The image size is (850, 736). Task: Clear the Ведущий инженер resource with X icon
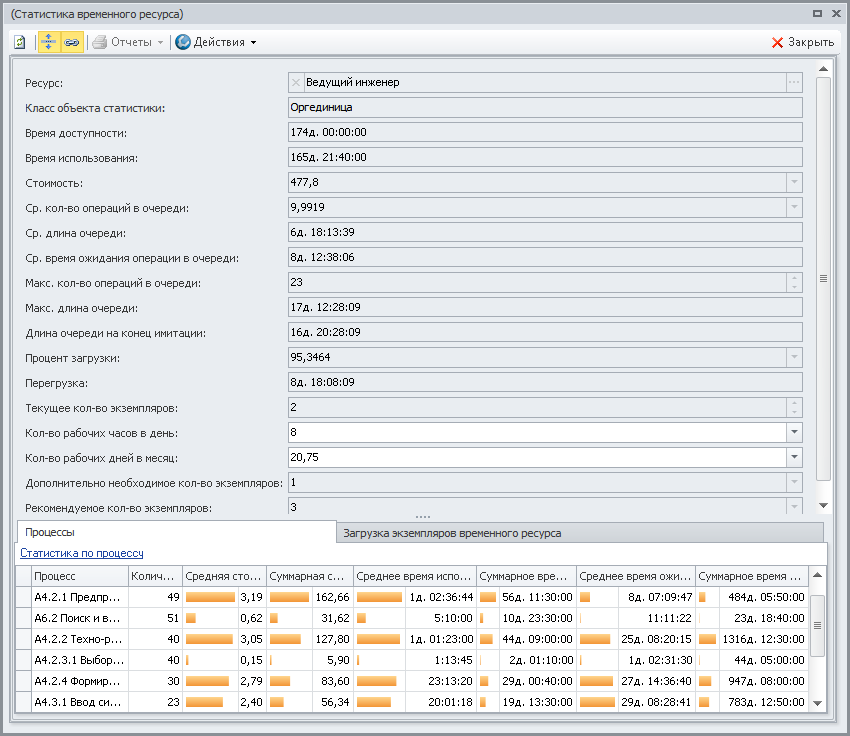(295, 82)
